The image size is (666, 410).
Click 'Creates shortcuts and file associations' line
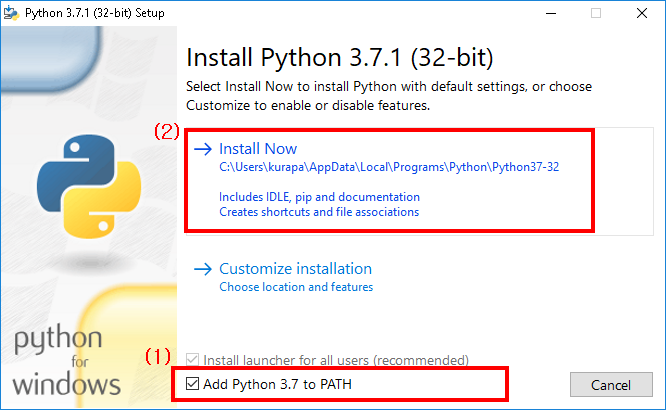(x=319, y=212)
